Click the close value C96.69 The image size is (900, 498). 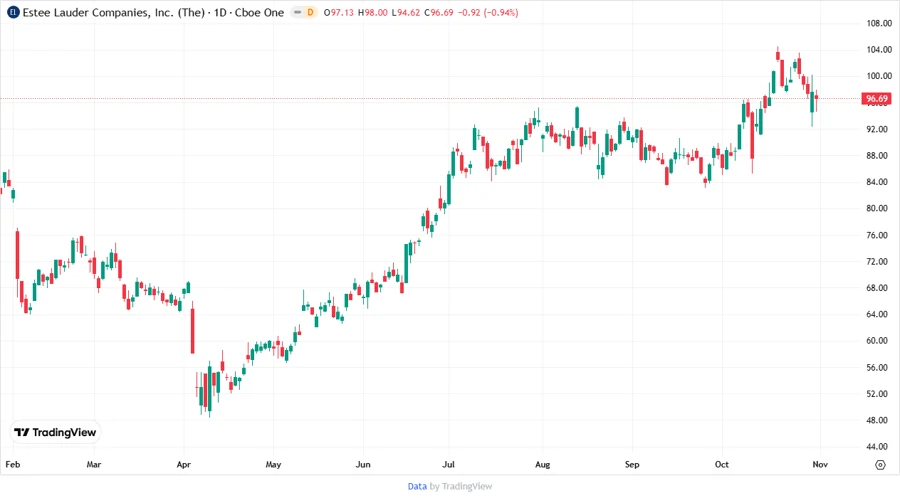(439, 12)
